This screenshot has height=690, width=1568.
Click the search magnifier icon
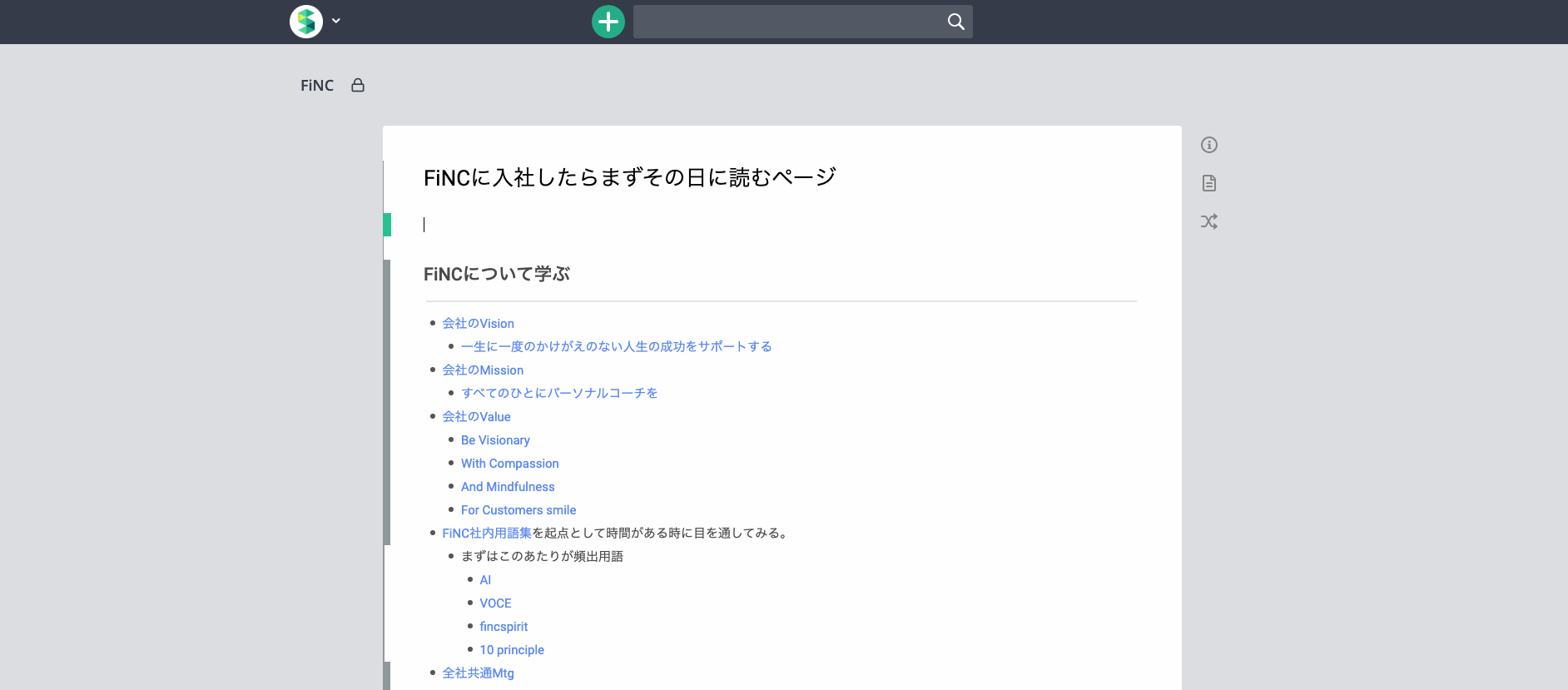(956, 22)
